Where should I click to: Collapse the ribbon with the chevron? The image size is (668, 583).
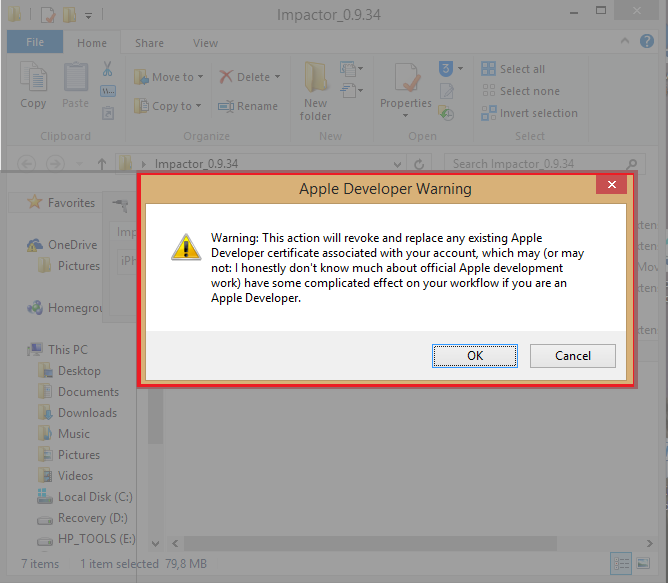tap(625, 41)
